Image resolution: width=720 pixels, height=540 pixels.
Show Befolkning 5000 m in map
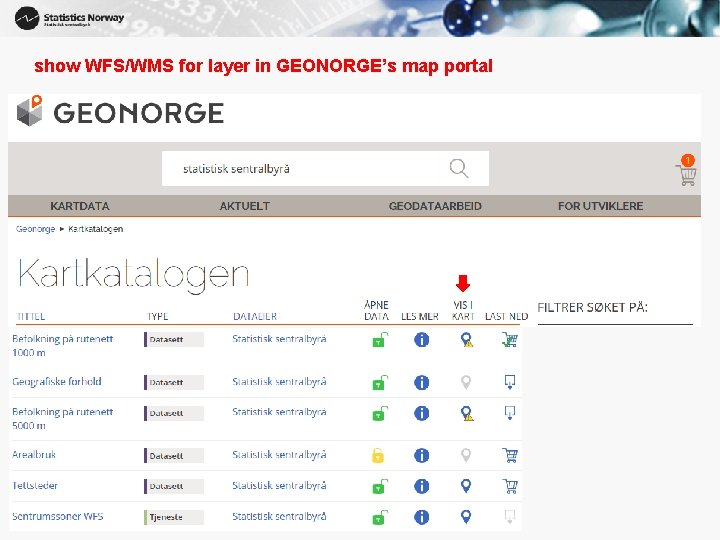click(x=467, y=413)
